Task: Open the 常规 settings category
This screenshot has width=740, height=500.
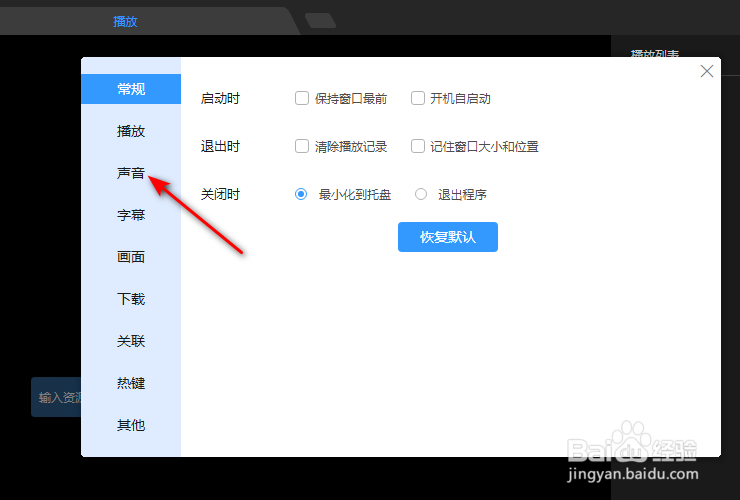Action: [131, 89]
